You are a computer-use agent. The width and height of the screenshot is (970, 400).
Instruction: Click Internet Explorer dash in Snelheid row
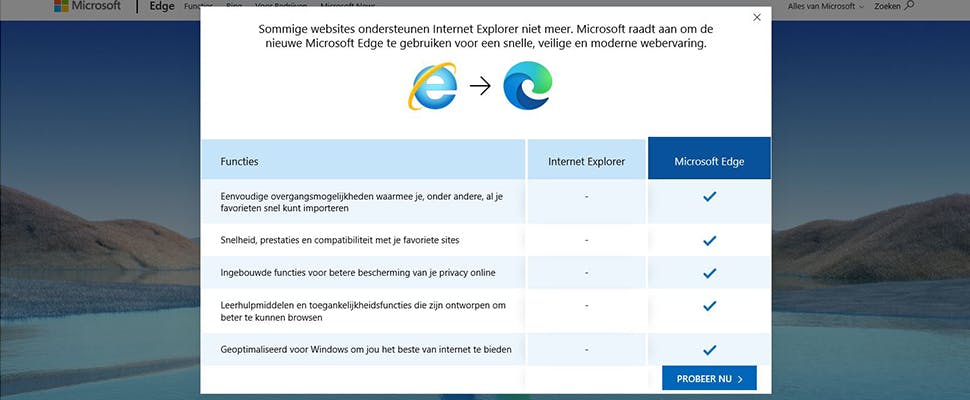coord(586,240)
